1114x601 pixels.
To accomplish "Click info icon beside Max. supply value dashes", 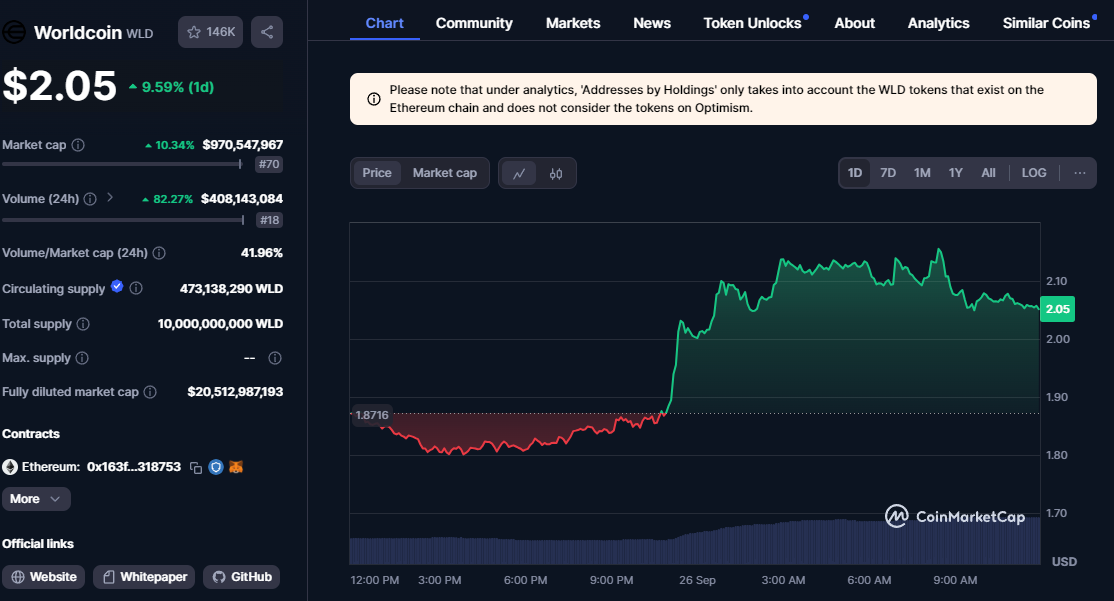I will [x=275, y=358].
